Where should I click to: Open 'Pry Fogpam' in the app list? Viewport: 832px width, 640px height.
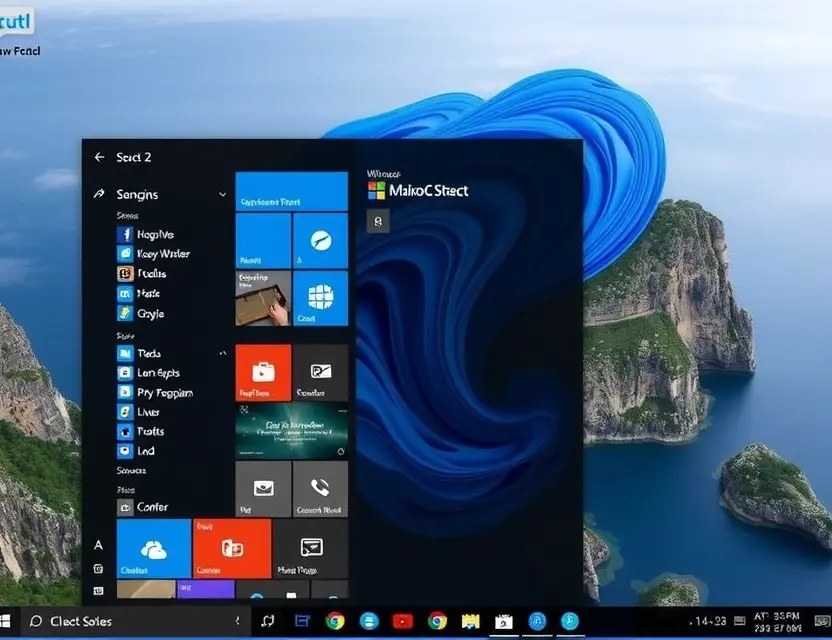[155, 393]
